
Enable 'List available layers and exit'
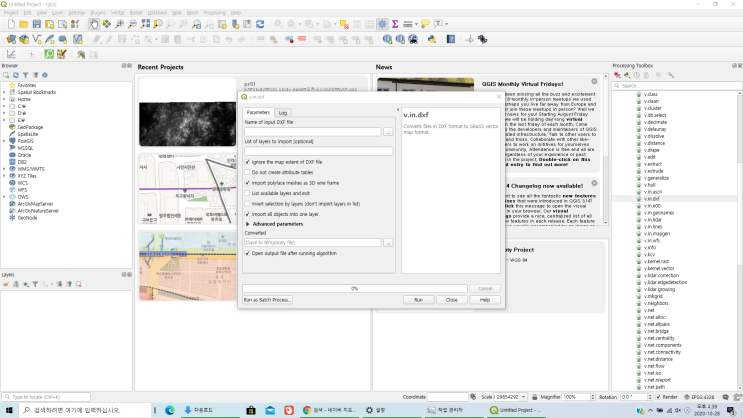coord(247,193)
